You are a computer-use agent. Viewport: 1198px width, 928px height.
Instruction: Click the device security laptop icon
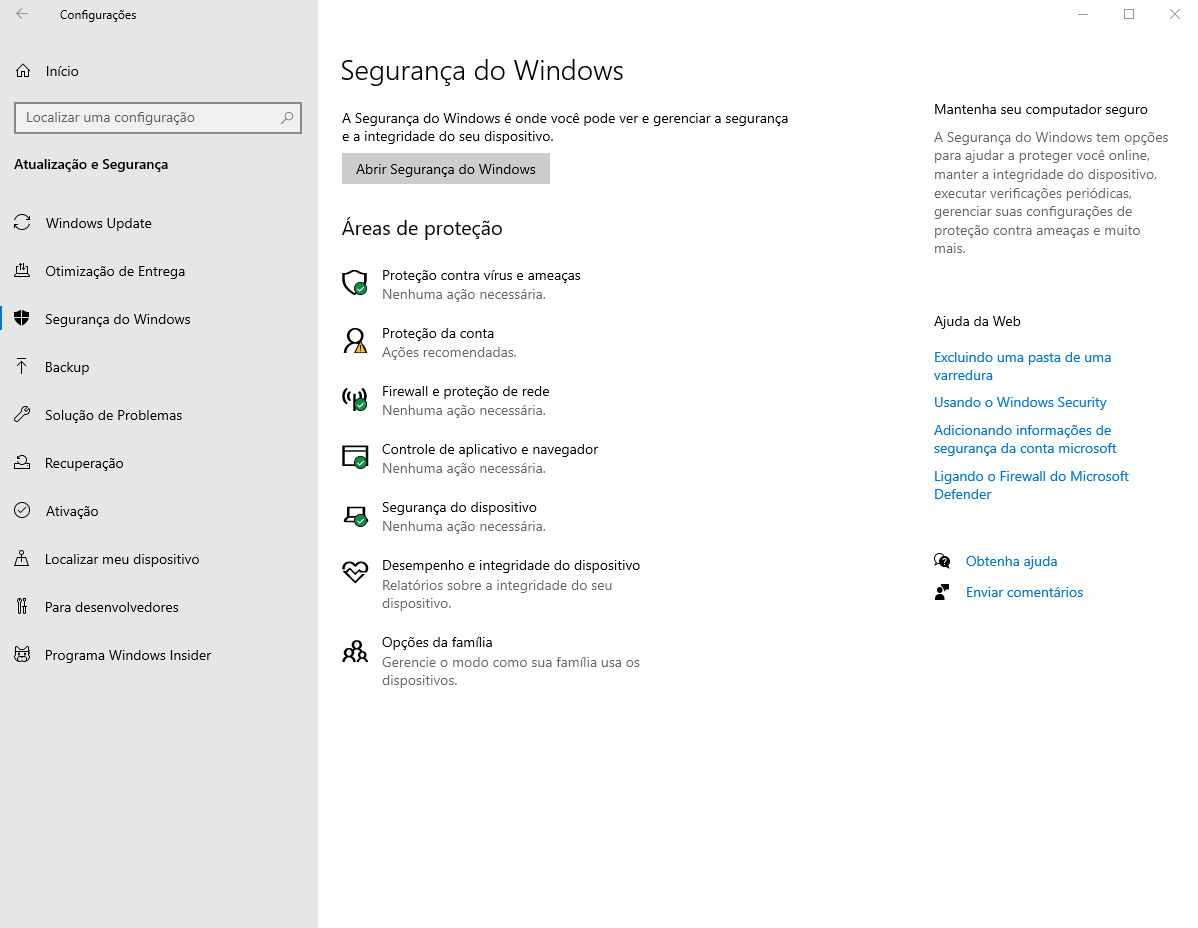click(355, 515)
